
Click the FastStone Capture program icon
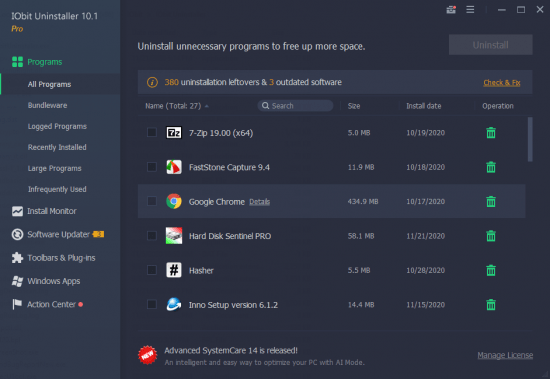click(174, 167)
